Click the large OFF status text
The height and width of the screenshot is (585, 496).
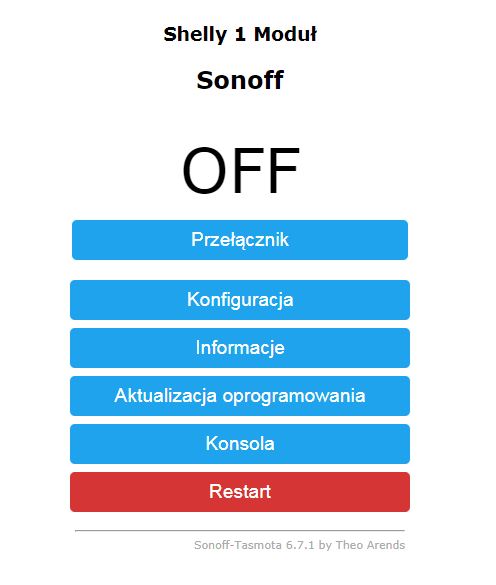[240, 171]
